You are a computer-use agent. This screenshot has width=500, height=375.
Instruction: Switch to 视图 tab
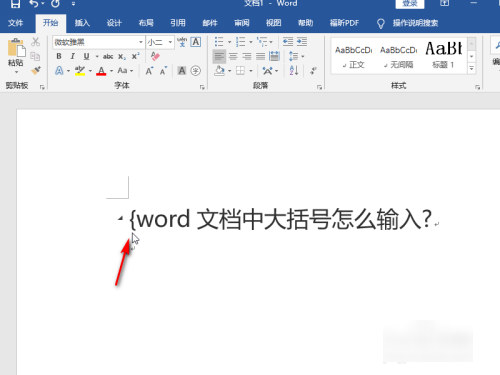point(274,23)
